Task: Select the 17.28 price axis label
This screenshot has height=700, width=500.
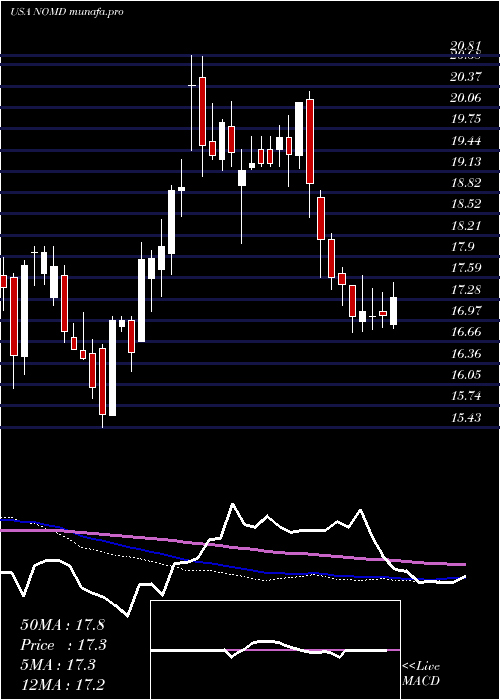Action: 466,289
